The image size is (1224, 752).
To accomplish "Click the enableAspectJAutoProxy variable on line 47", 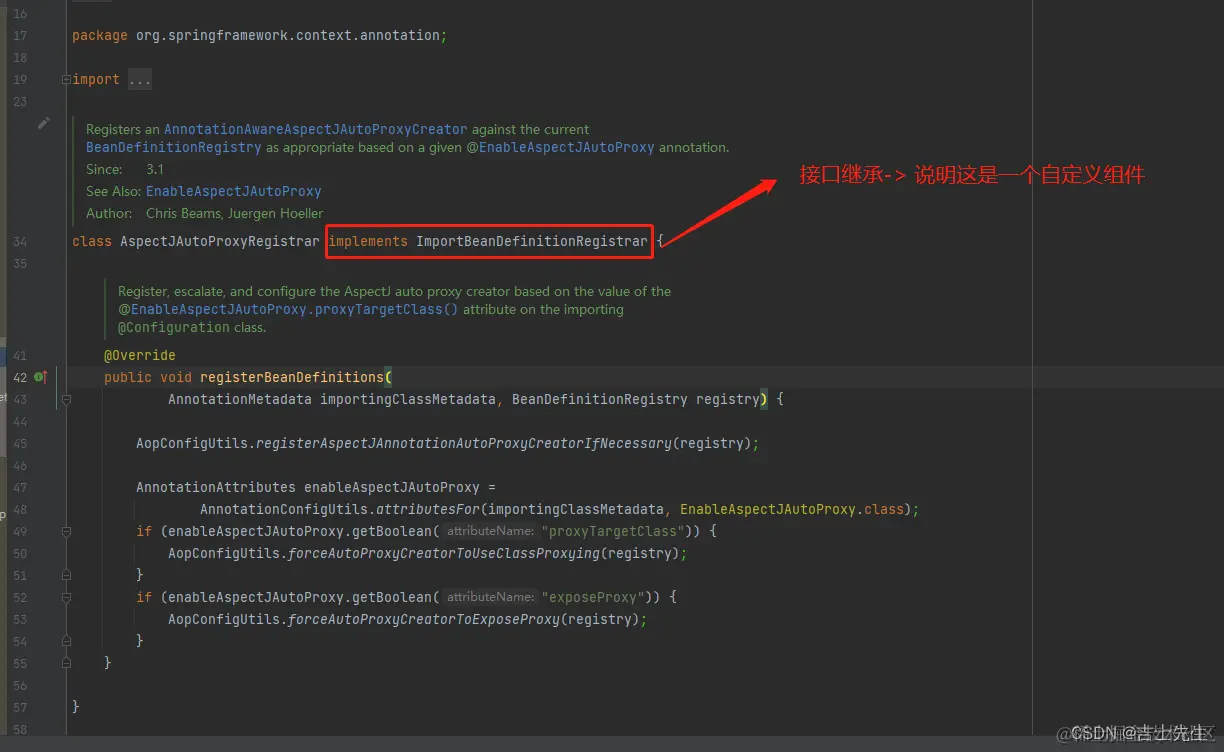I will 392,487.
